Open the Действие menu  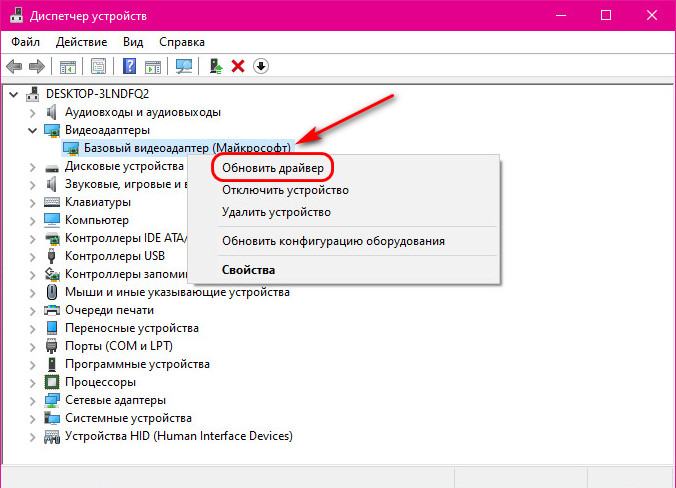click(x=81, y=42)
